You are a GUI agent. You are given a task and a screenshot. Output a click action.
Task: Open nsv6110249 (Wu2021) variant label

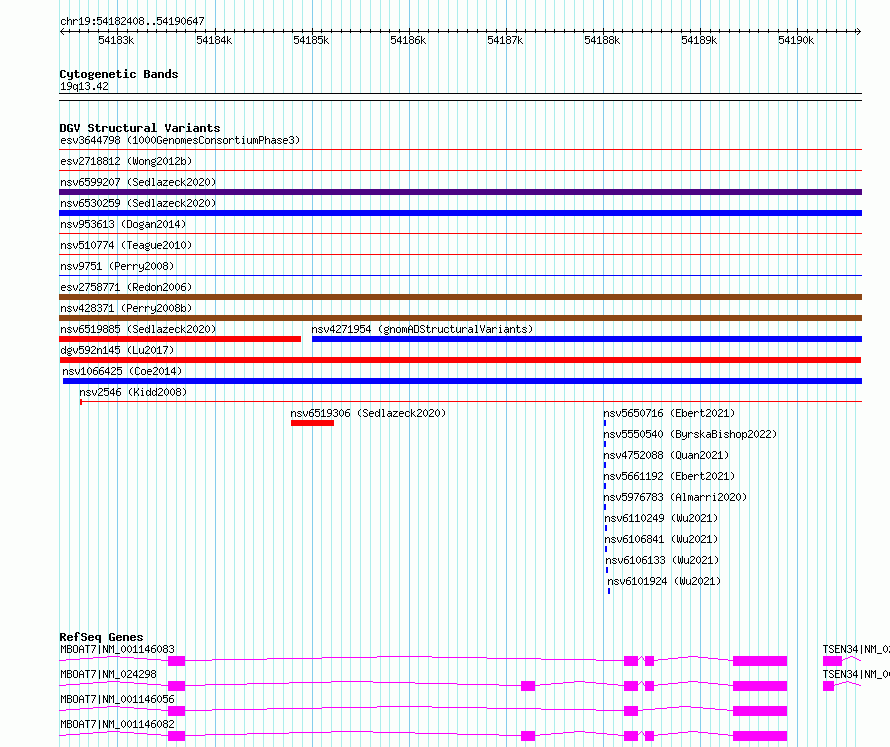[661, 518]
